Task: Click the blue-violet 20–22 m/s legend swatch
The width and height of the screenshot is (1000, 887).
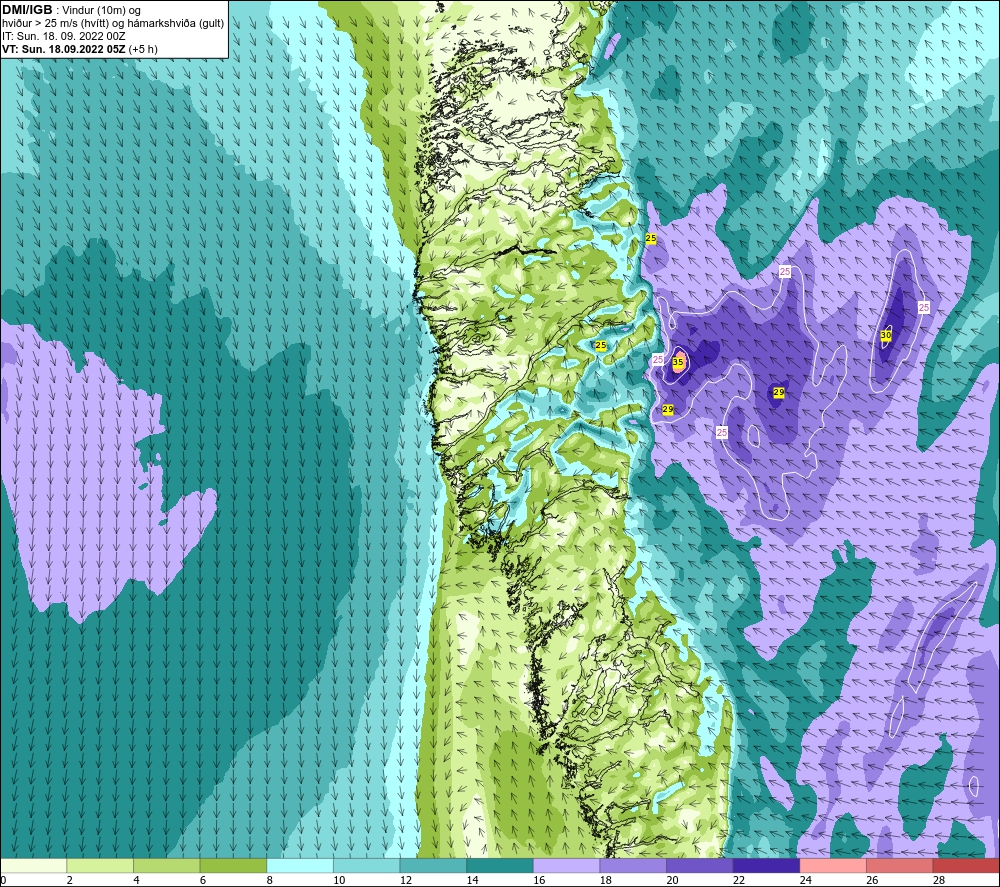Action: [700, 865]
